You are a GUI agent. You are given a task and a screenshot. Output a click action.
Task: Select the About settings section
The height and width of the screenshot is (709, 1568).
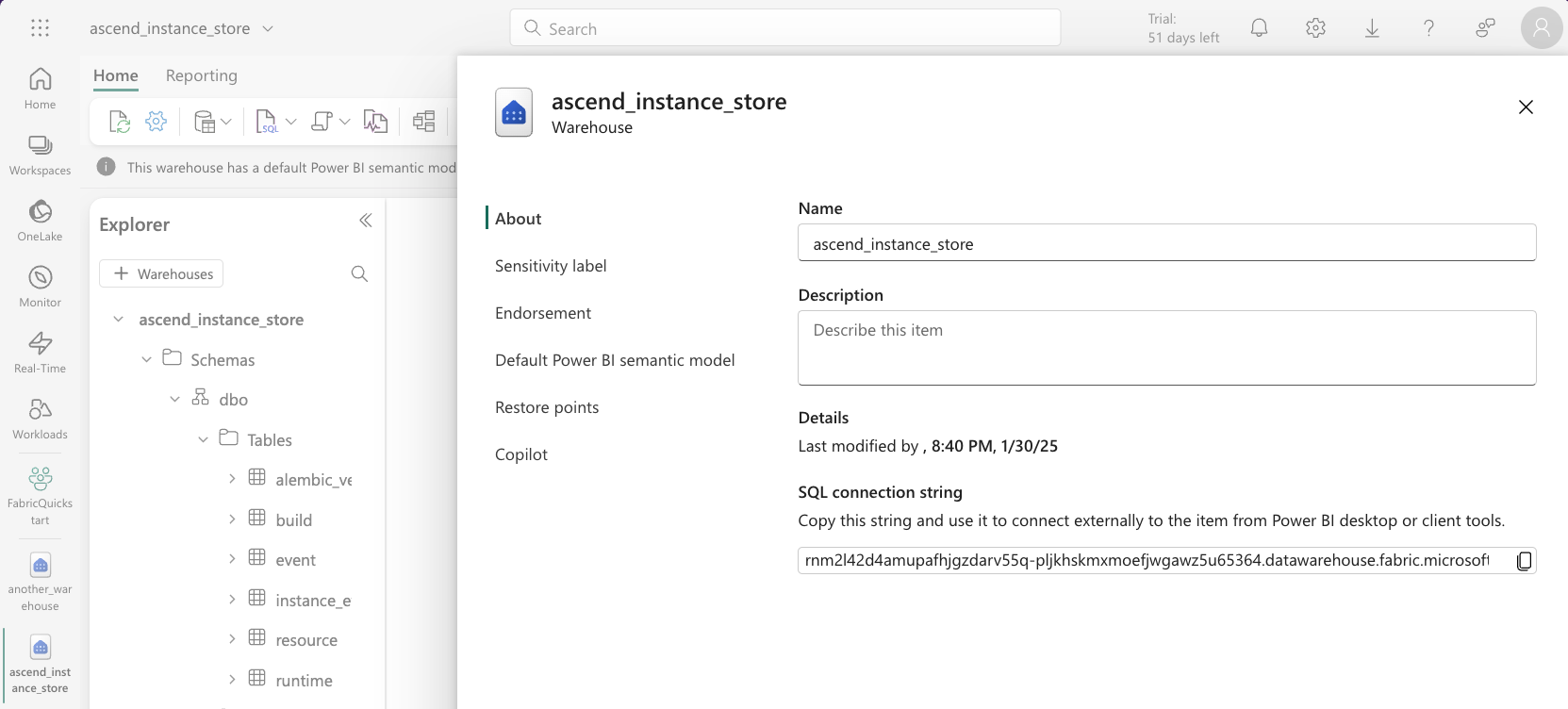click(x=519, y=219)
